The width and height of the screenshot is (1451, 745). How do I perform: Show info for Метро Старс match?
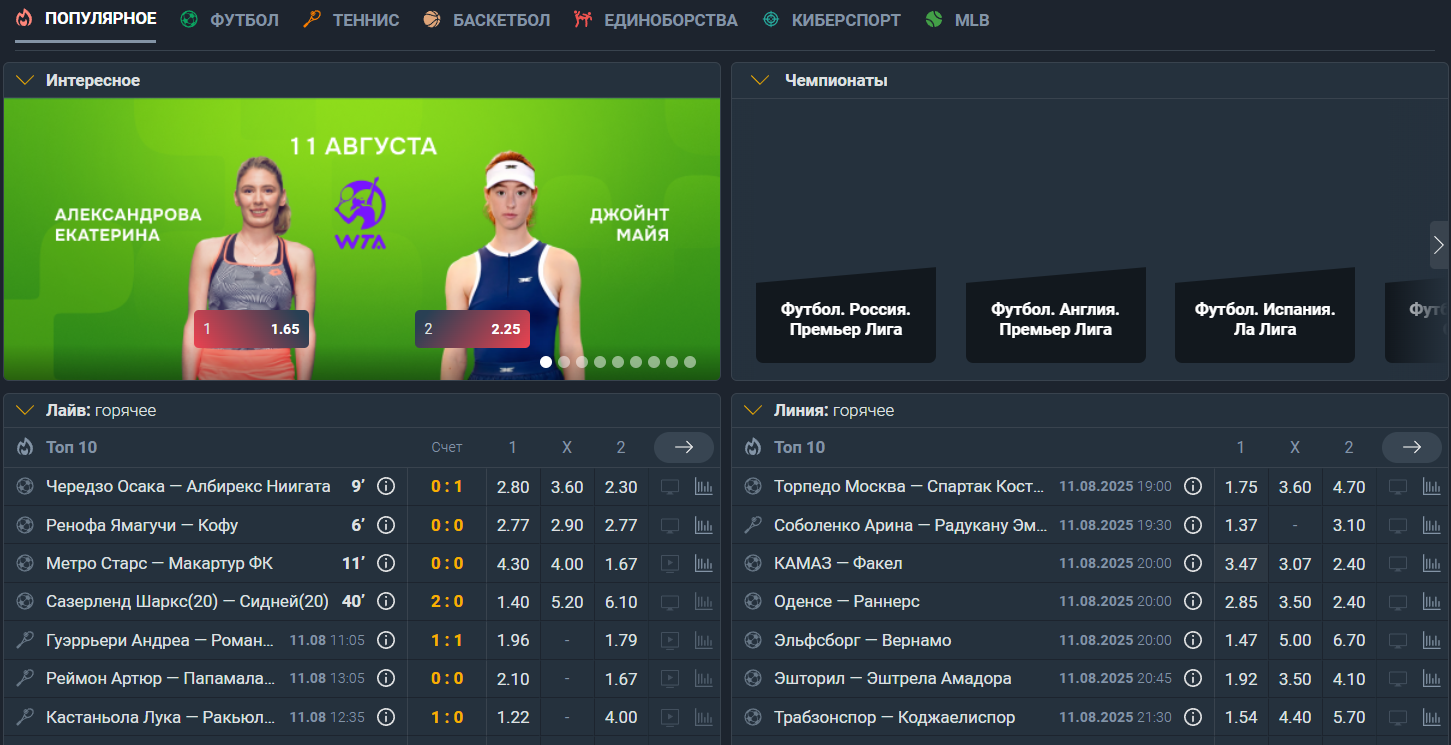[x=386, y=564]
